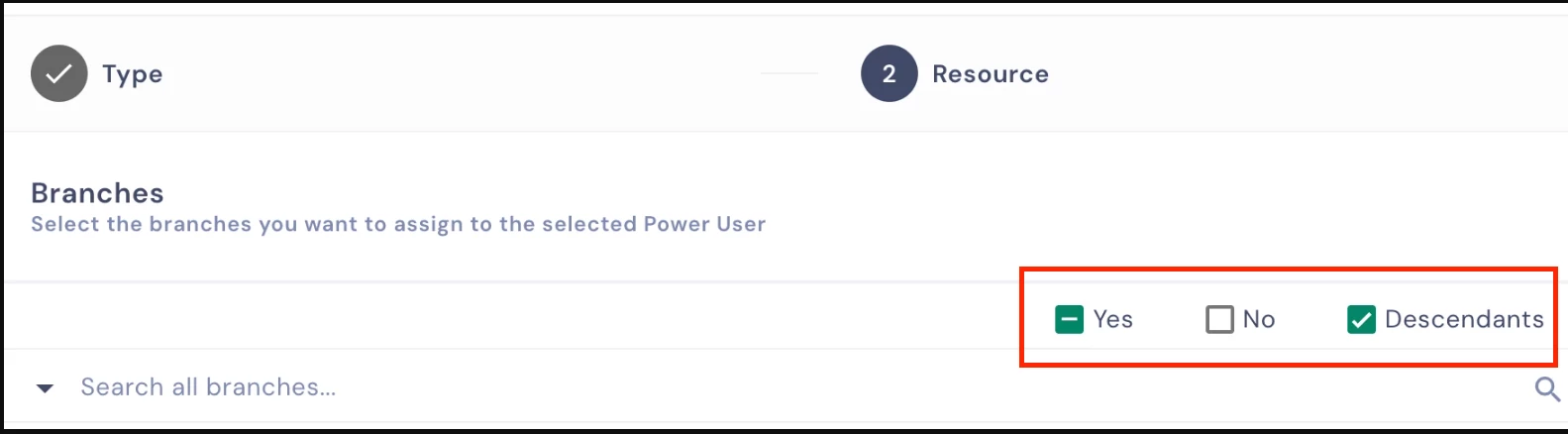Click the "Descendants" label text

pyautogui.click(x=1463, y=319)
